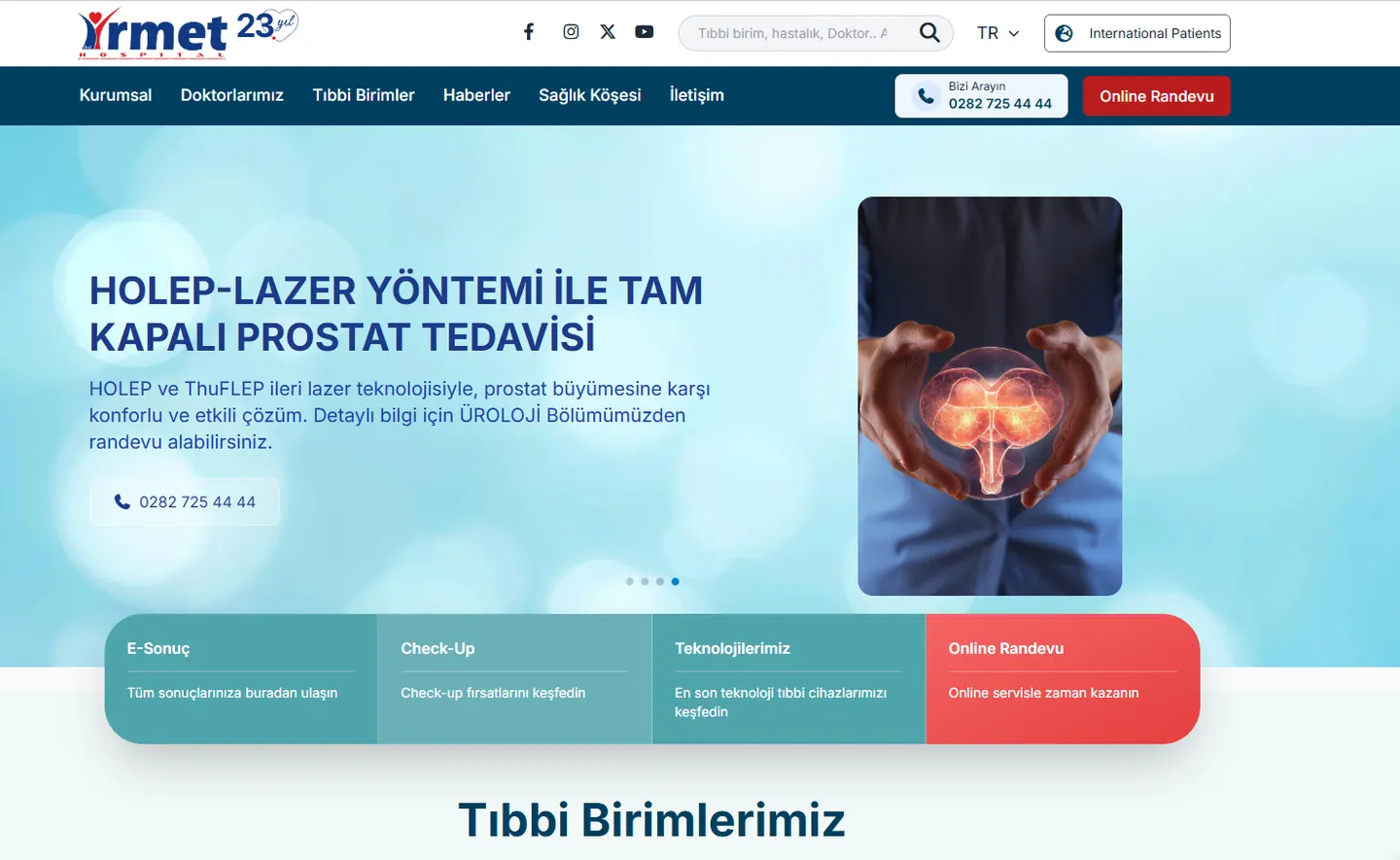Open the Sağlık Köşesi menu
The height and width of the screenshot is (860, 1400).
coord(590,95)
